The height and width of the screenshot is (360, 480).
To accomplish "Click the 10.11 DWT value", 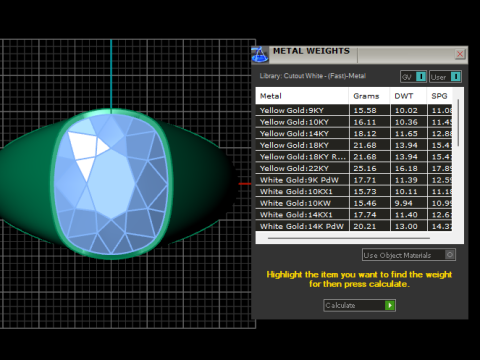I will point(406,192).
